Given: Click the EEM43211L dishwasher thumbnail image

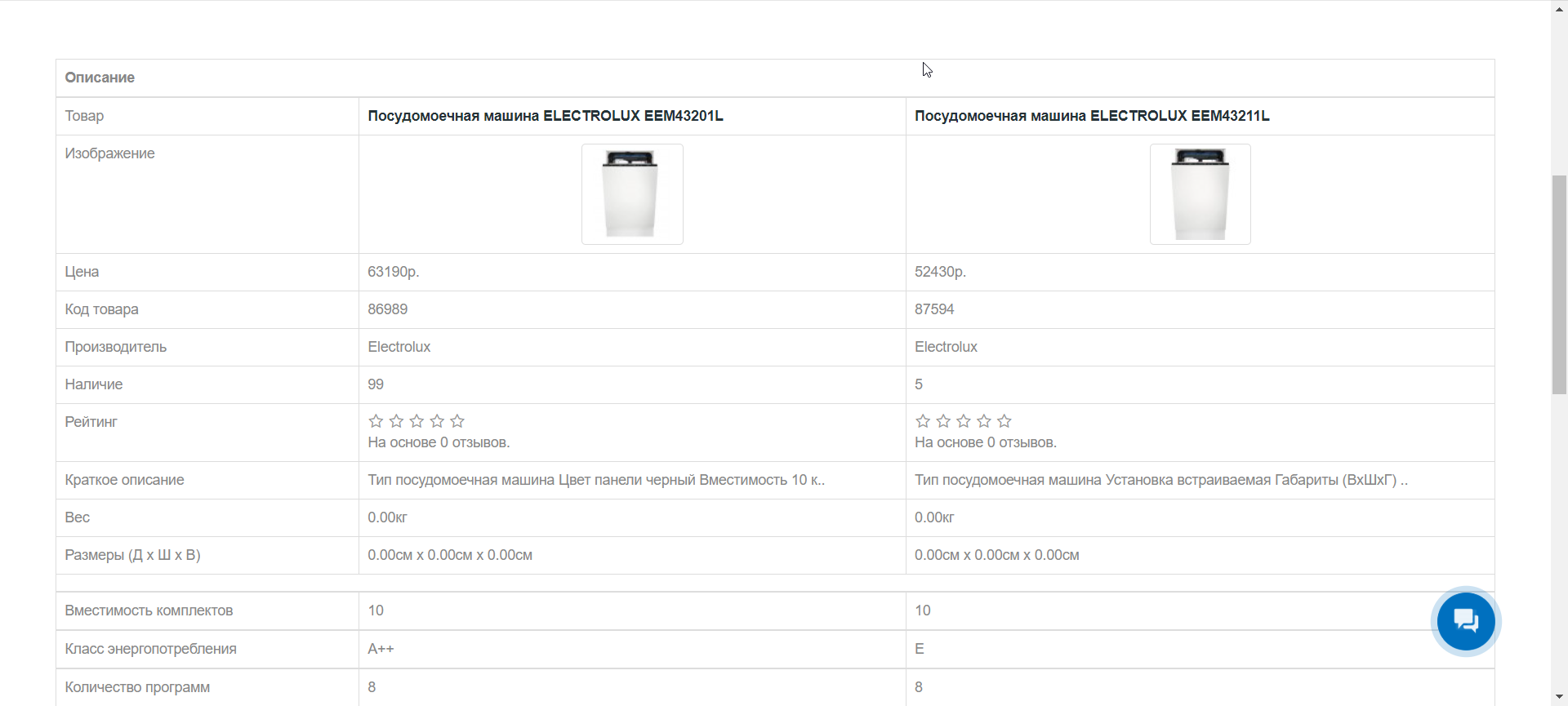Looking at the screenshot, I should (1200, 194).
